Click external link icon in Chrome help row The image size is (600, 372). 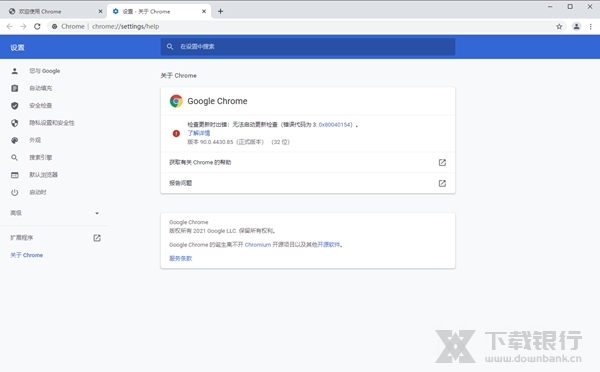(442, 163)
